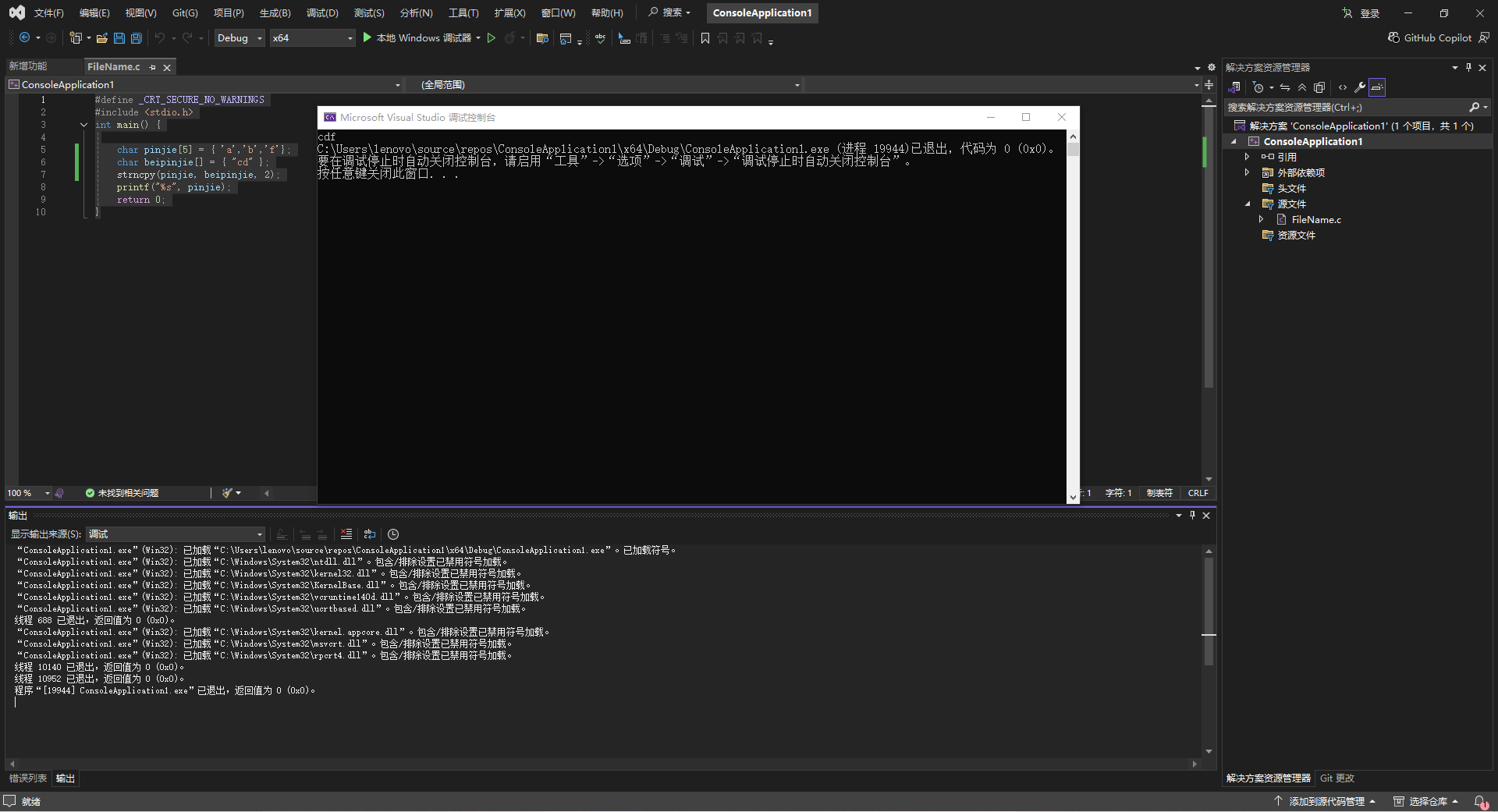Open the 工具(T) menu
The width and height of the screenshot is (1498, 812).
463,12
